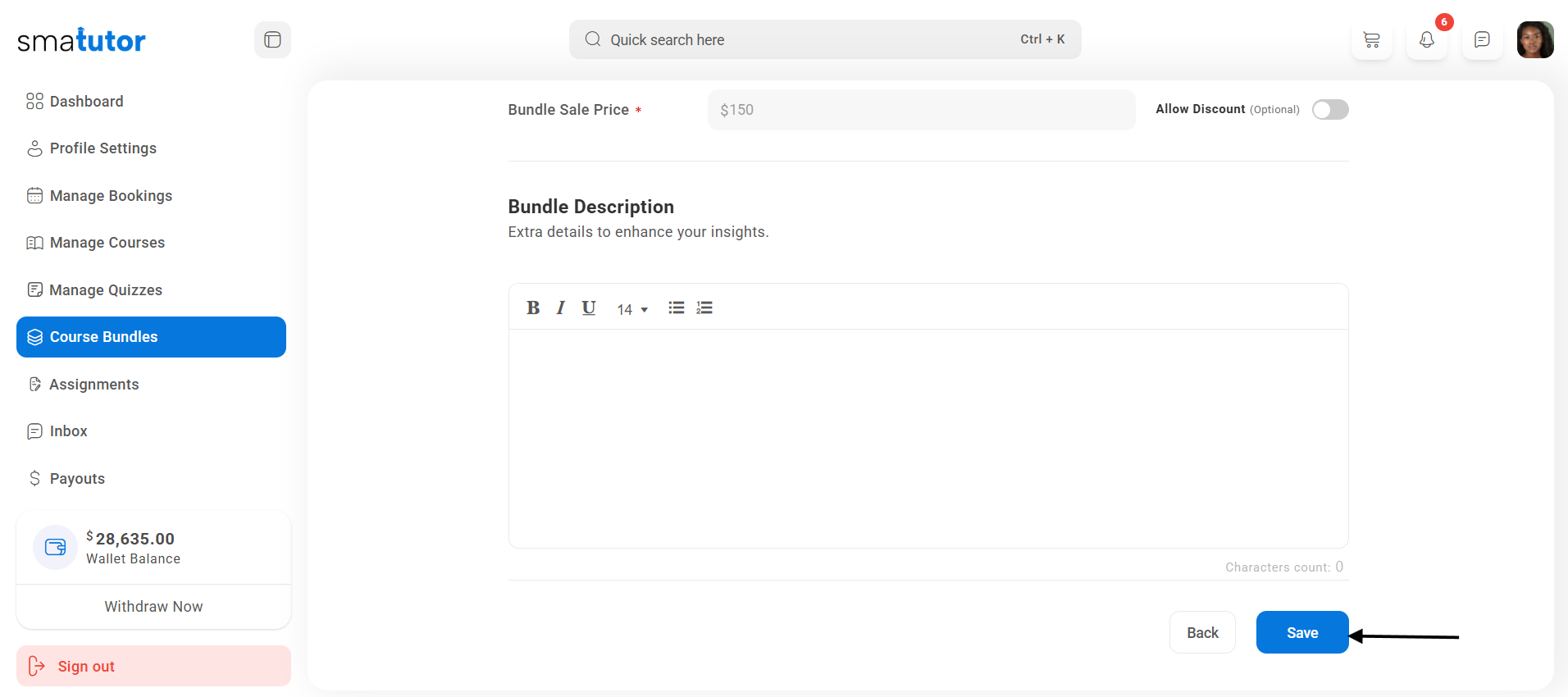Open the user profile avatar menu

coord(1534,39)
